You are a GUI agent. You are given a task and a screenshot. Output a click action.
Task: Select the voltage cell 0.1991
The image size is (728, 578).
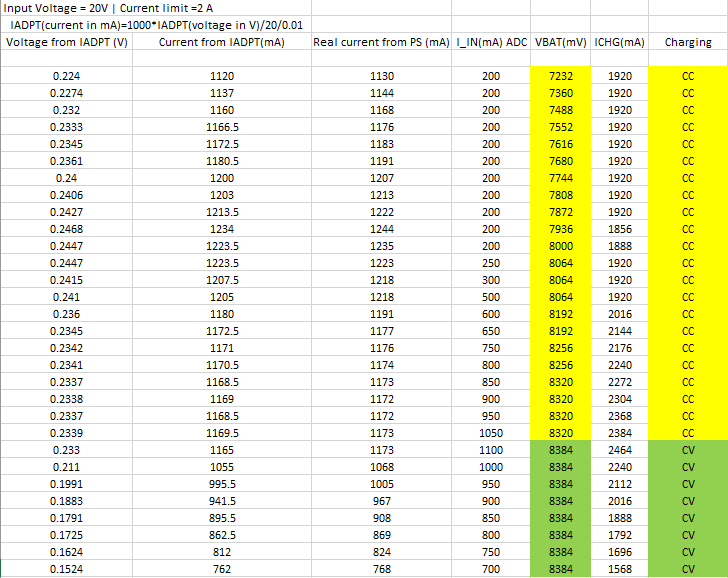[66, 484]
